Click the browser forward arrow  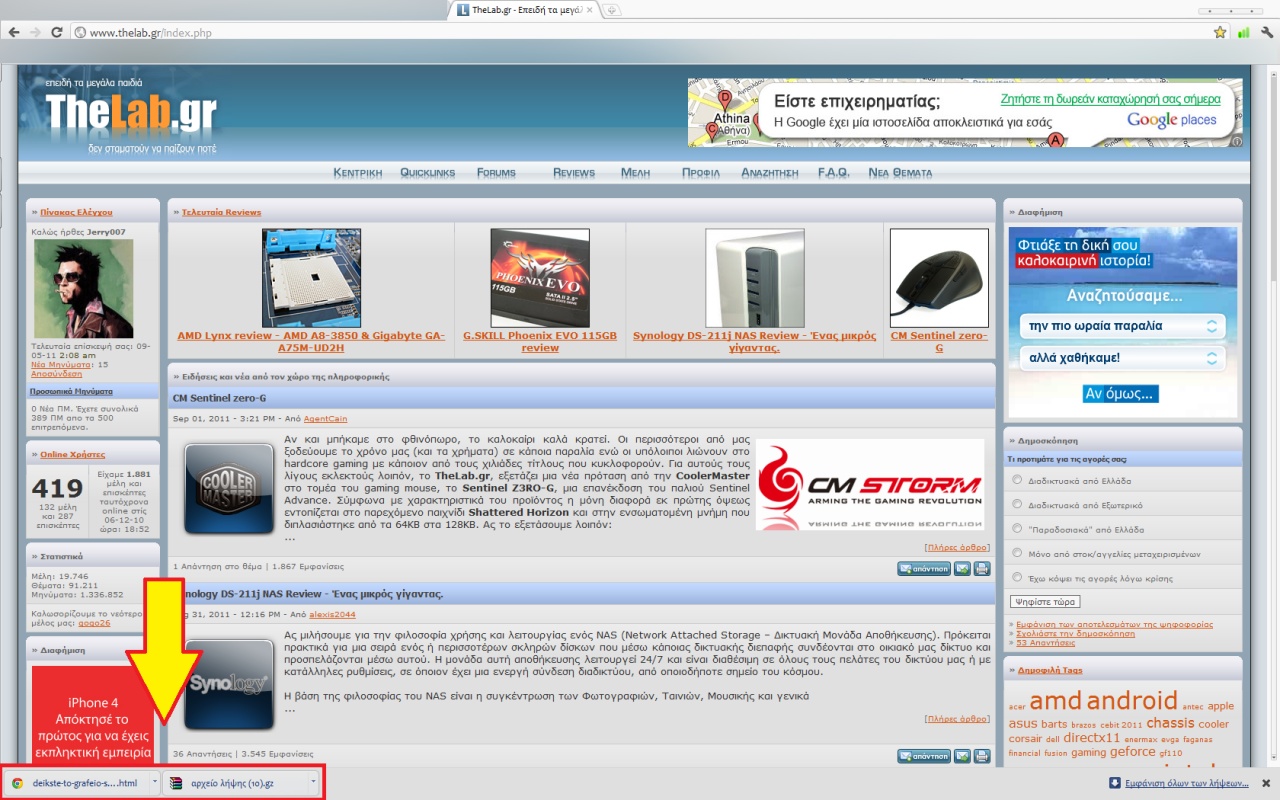(x=35, y=32)
